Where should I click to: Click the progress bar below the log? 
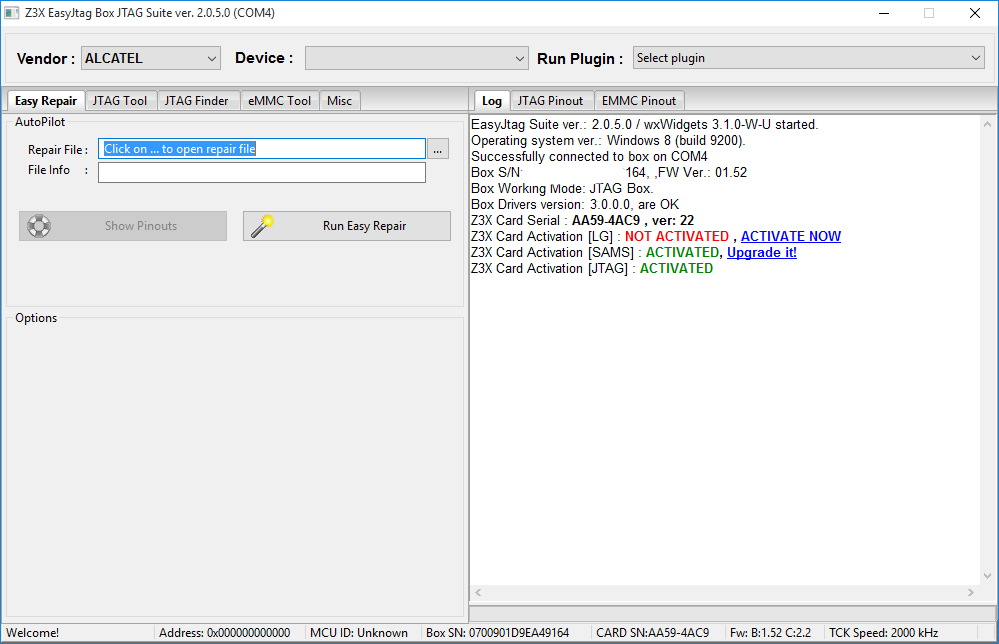(x=732, y=613)
